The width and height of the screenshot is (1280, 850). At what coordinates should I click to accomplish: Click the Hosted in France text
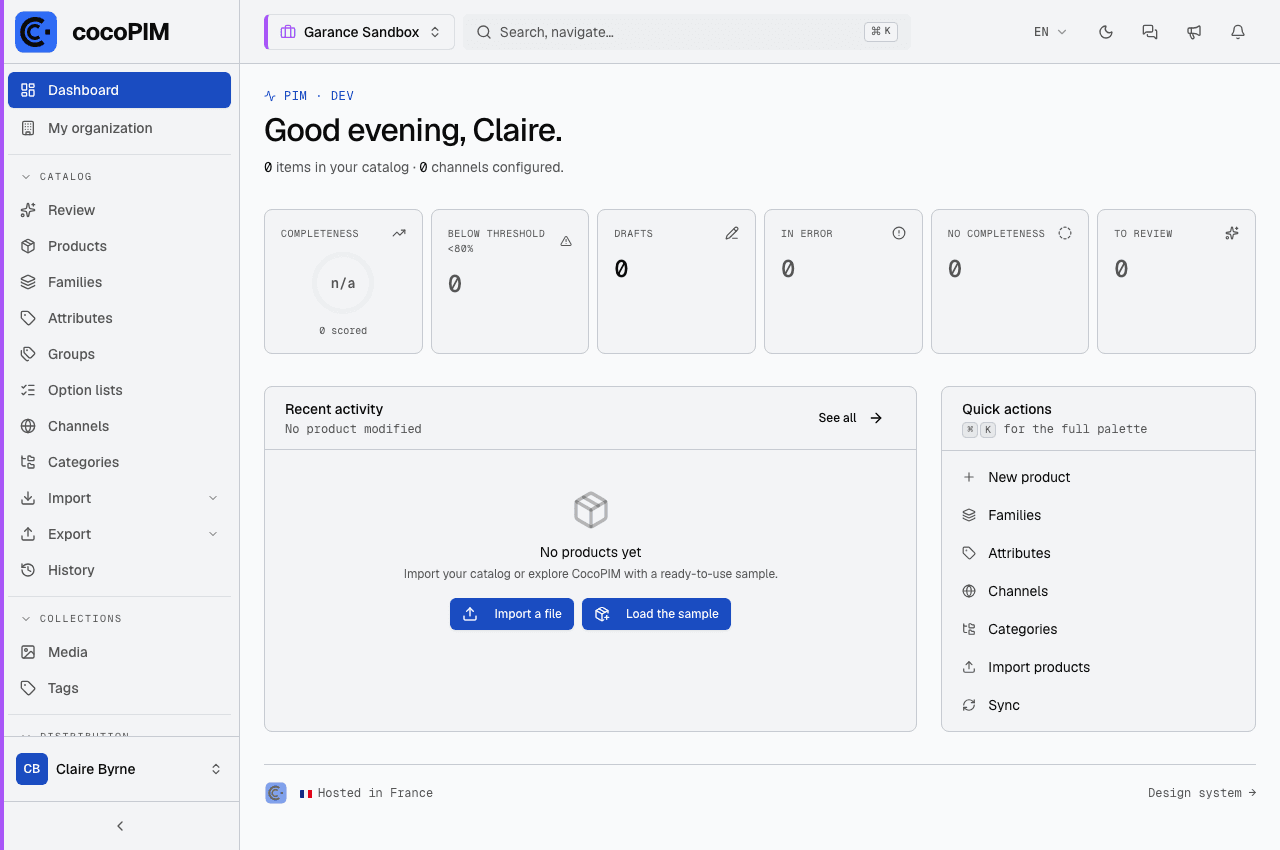375,793
